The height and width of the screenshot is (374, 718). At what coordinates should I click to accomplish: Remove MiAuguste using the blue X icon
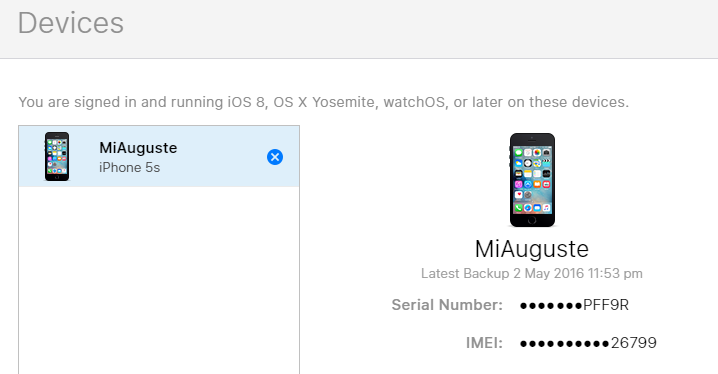(275, 157)
